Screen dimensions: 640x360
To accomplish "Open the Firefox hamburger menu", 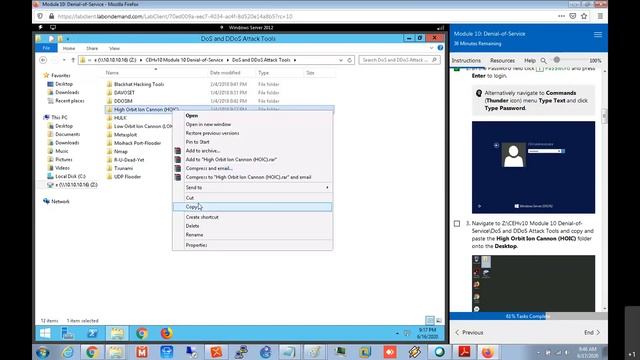I will tap(600, 16).
